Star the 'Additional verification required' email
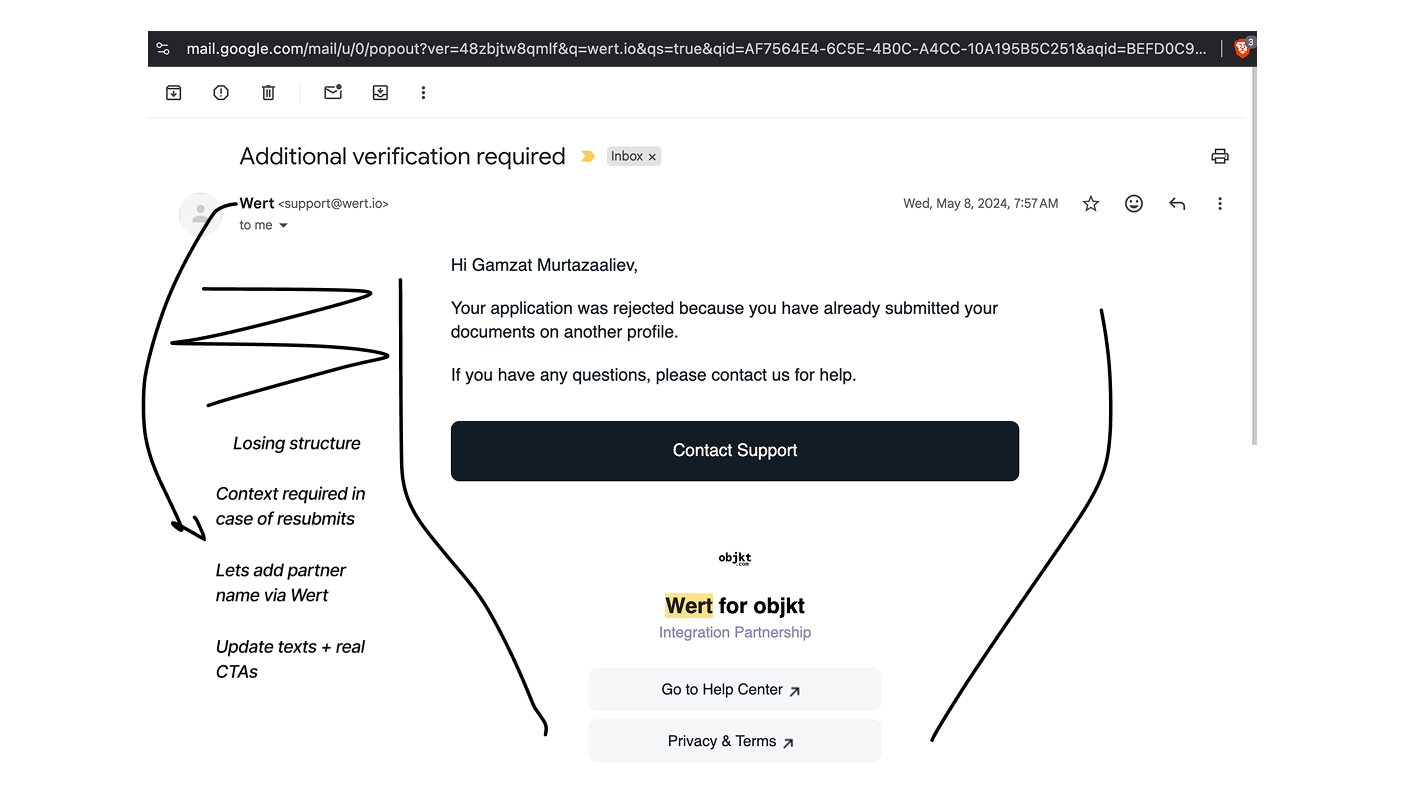The width and height of the screenshot is (1406, 799). click(1090, 203)
